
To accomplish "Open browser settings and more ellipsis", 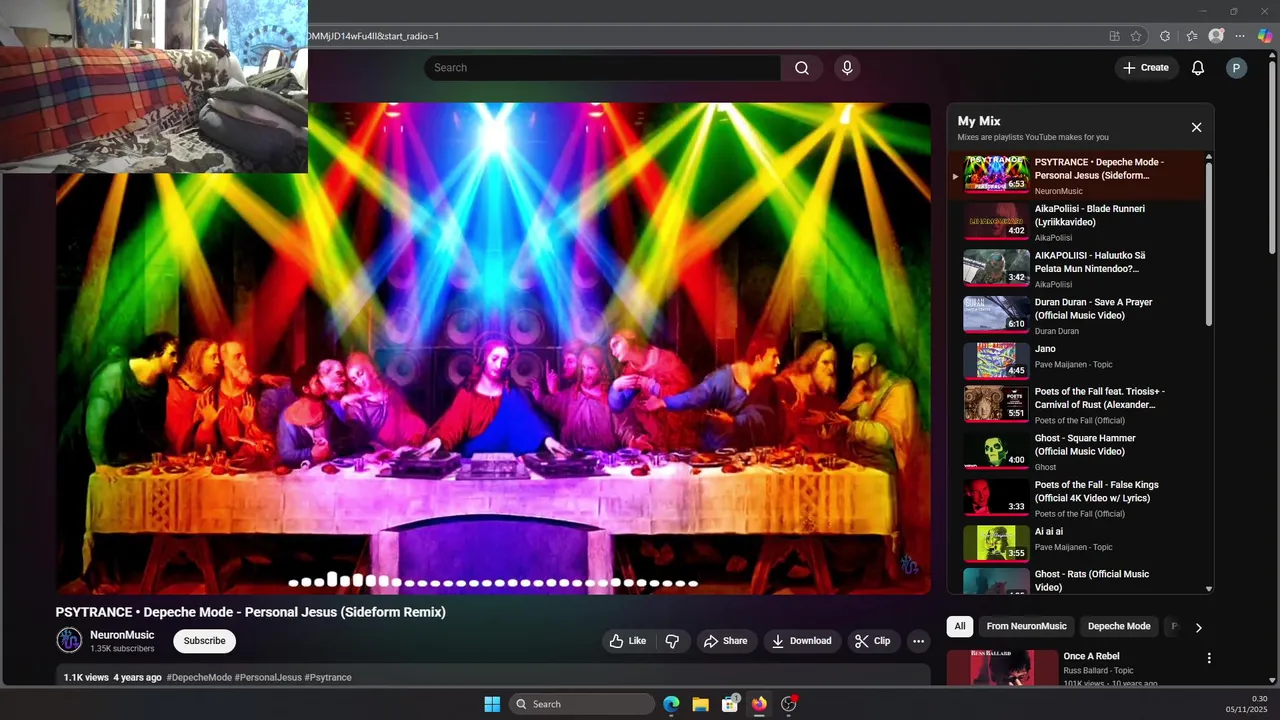I will point(1240,36).
